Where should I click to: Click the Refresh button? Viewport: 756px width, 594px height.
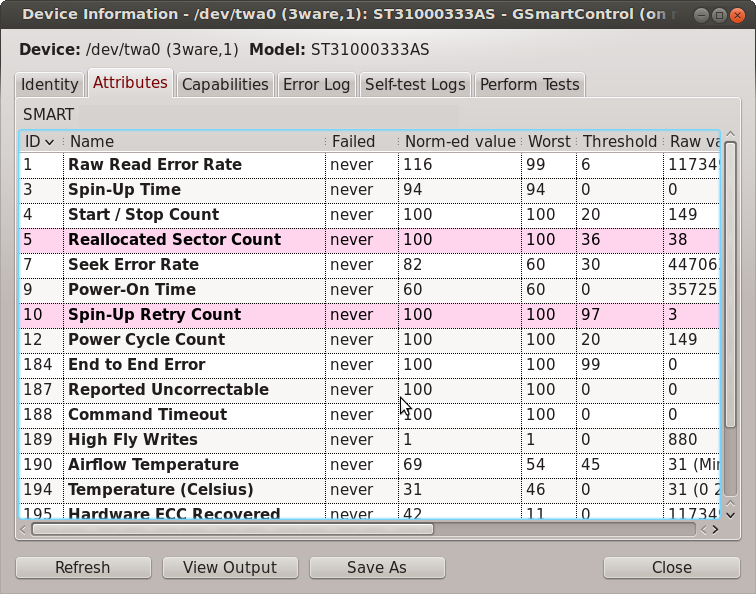[x=83, y=567]
